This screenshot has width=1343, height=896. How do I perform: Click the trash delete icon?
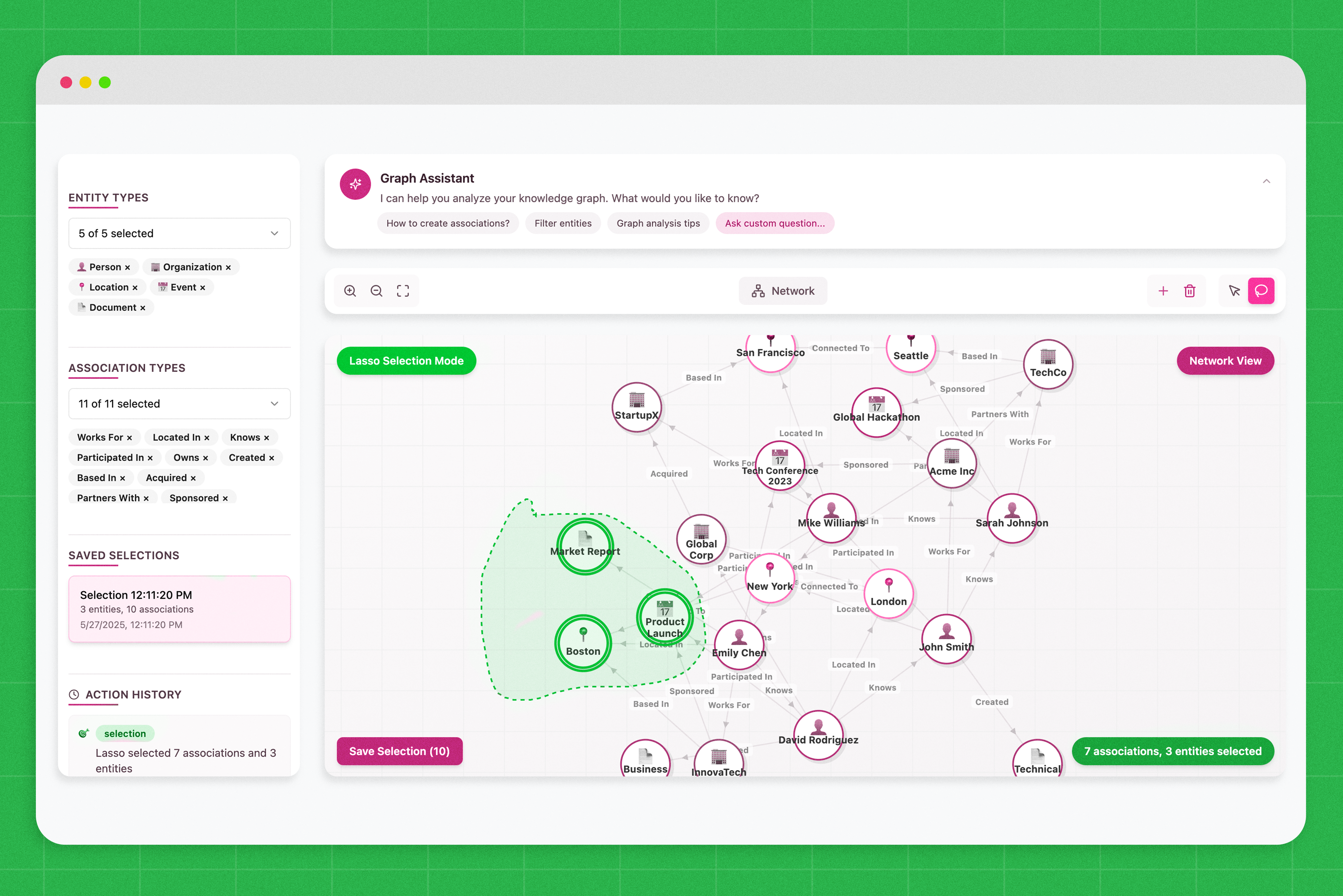point(1190,291)
